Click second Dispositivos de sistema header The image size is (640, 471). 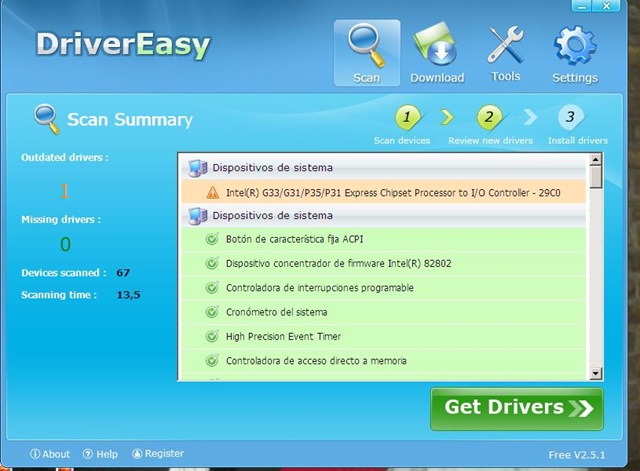pos(384,216)
